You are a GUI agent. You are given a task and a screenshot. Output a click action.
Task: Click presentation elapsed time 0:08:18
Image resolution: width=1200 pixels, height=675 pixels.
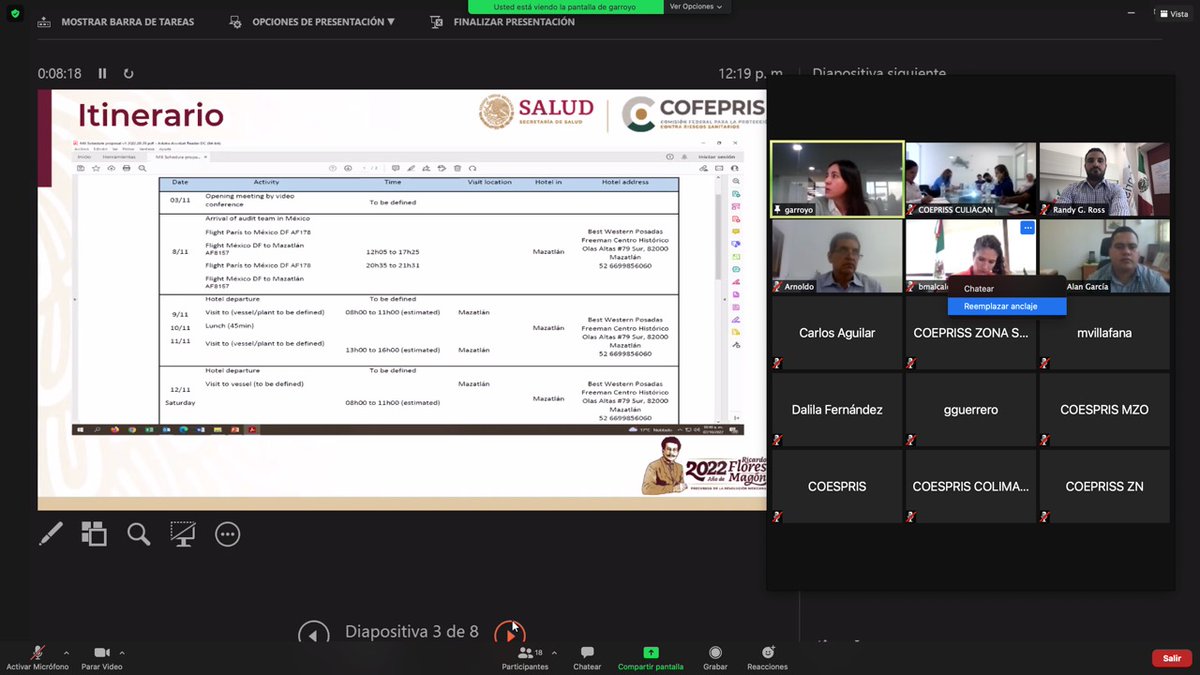(59, 74)
